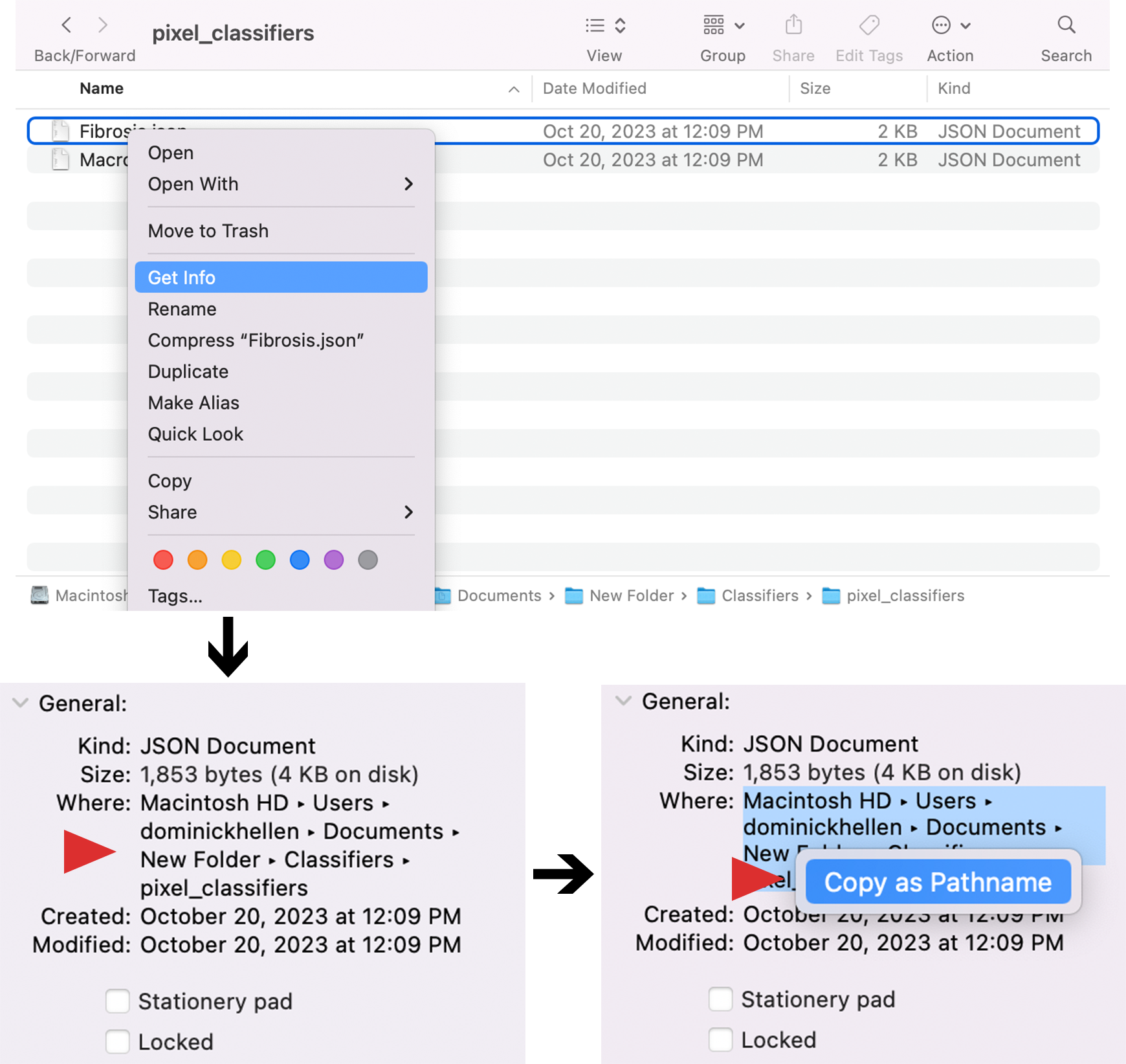Check Stationery pad in right info panel
This screenshot has height=1064, width=1126.
pyautogui.click(x=720, y=999)
